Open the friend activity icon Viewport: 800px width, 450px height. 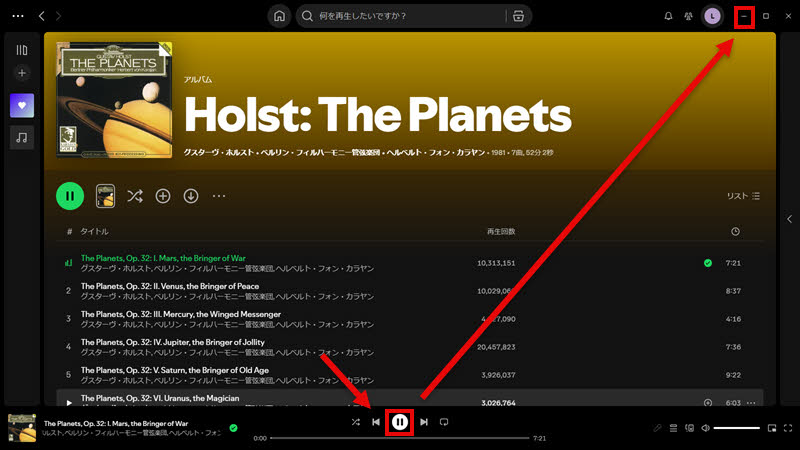click(688, 16)
